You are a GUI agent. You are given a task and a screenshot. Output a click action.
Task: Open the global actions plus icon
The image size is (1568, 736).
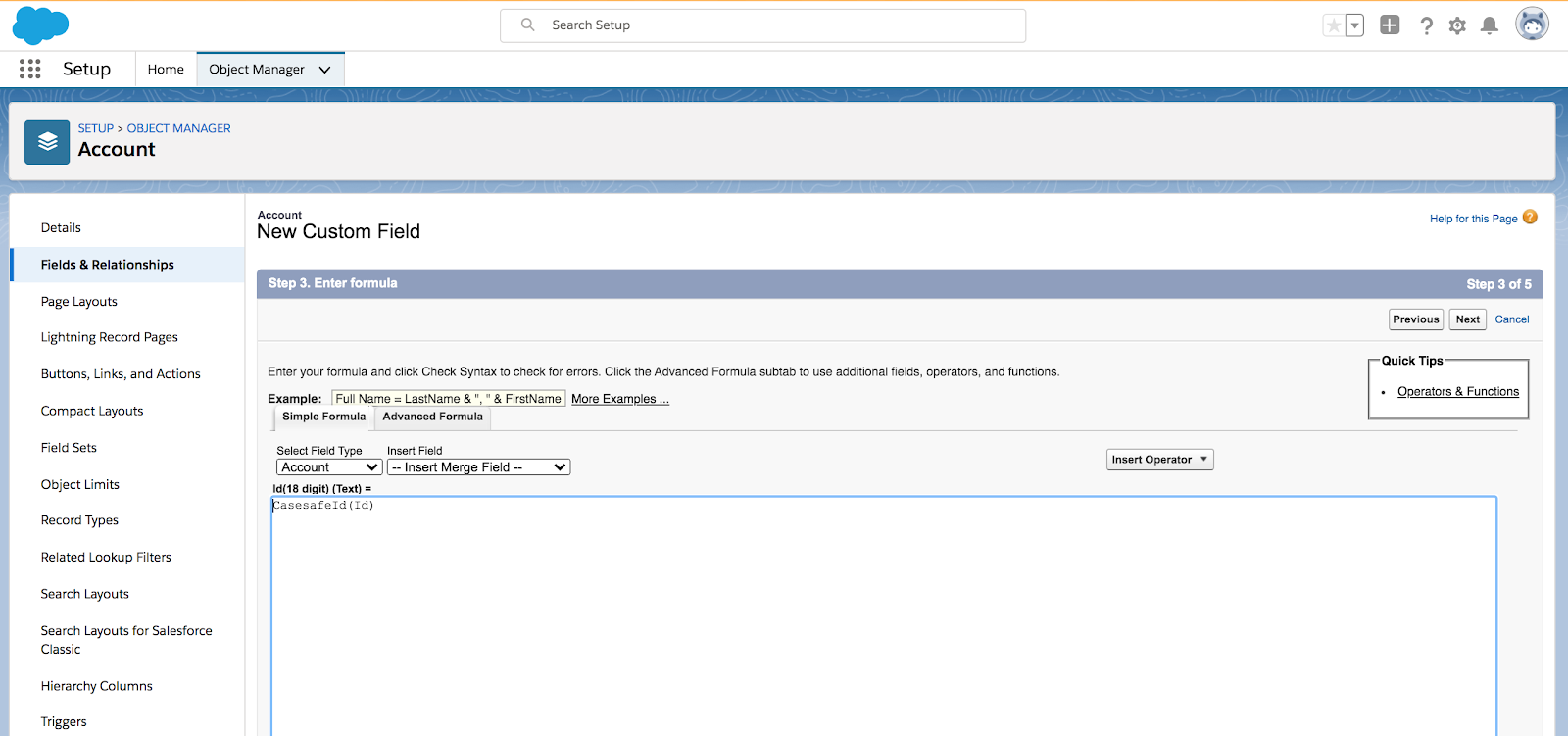1390,25
